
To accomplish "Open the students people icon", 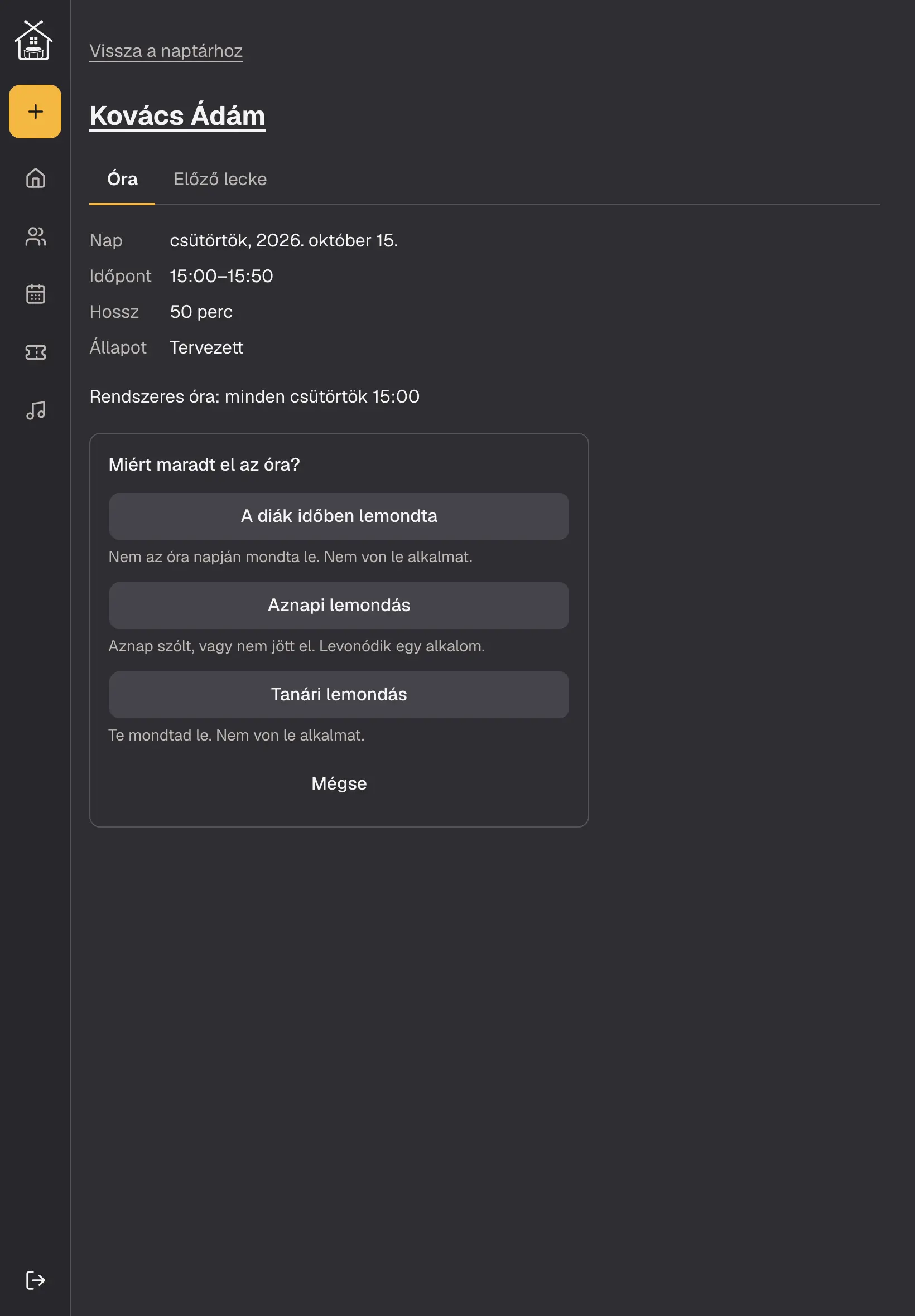I will pyautogui.click(x=36, y=236).
